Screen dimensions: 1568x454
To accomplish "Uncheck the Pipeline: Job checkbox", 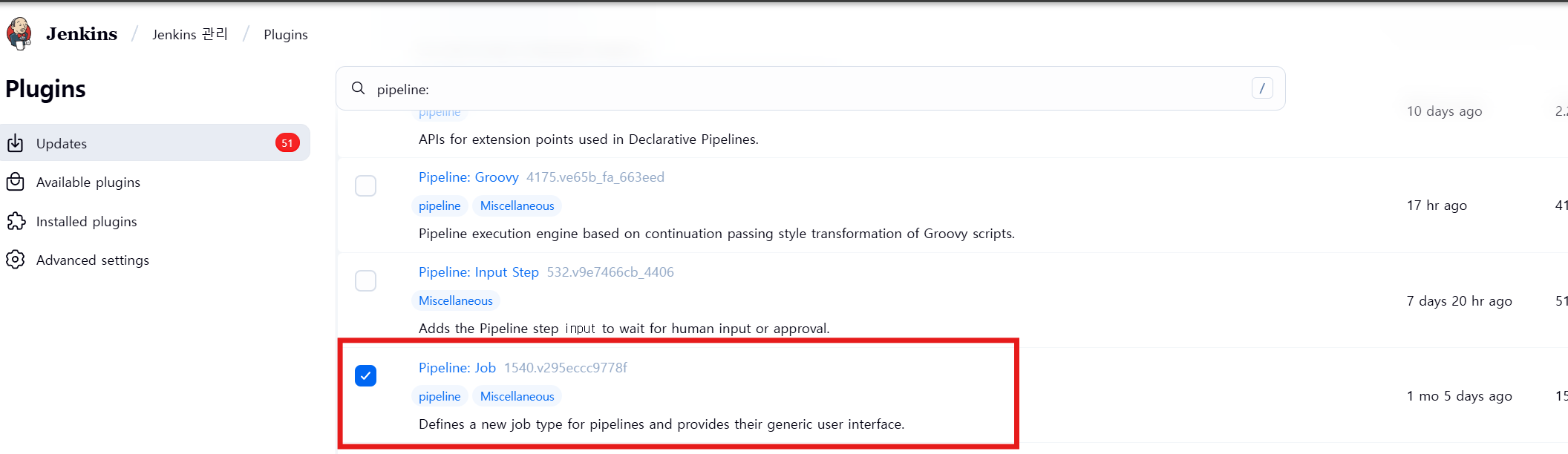I will (365, 375).
